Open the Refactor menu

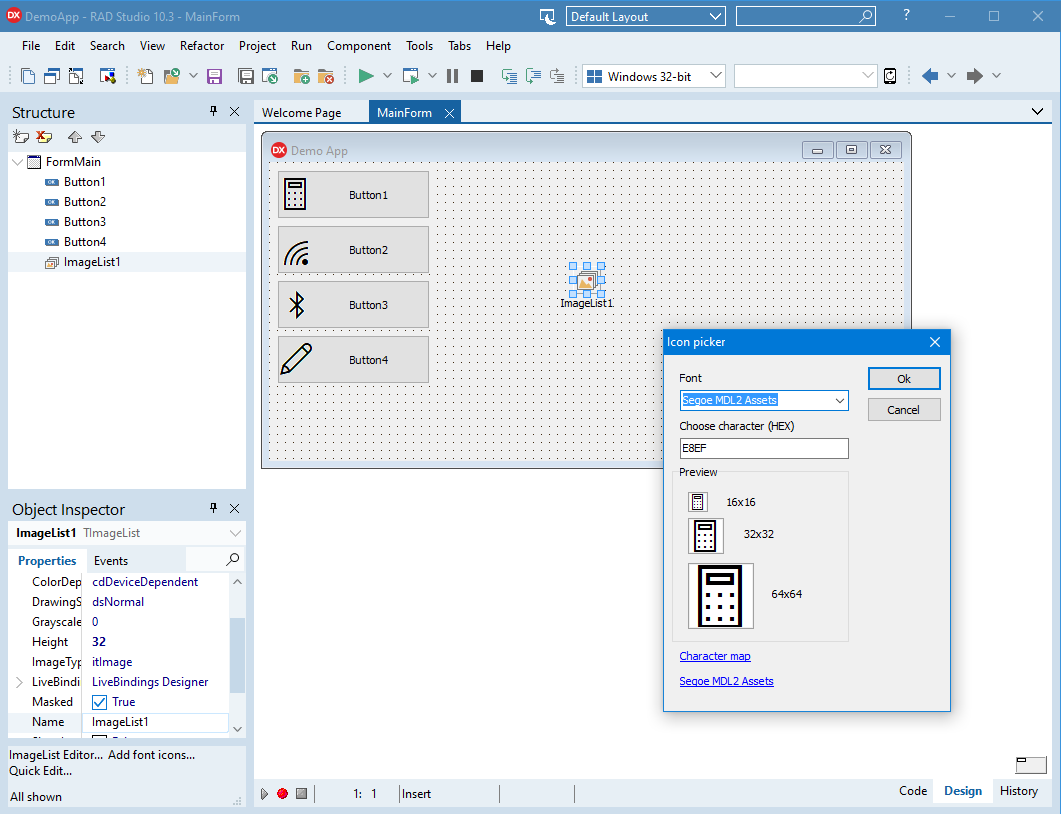(202, 46)
